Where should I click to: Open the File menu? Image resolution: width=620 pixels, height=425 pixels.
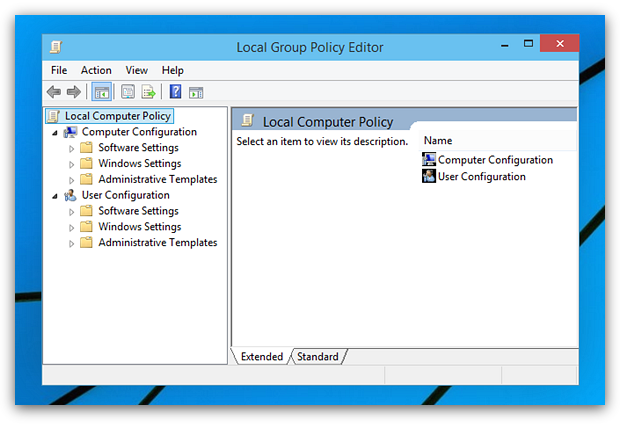click(x=59, y=70)
